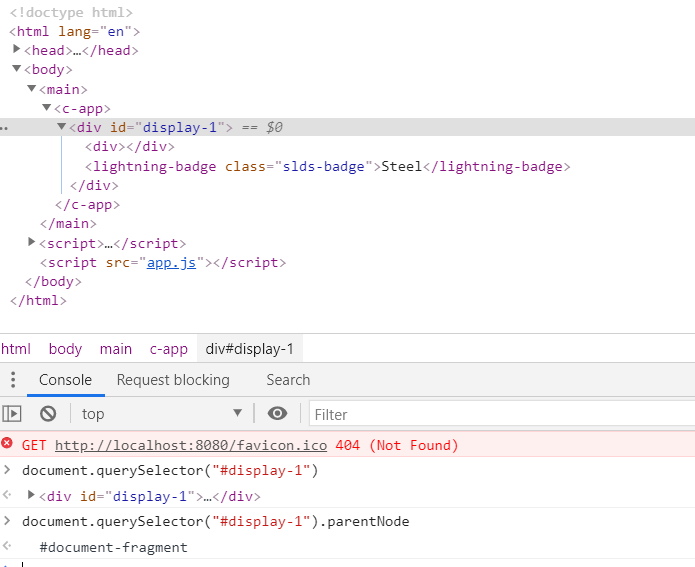The width and height of the screenshot is (695, 567).
Task: Open the console drawer three-dot menu
Action: [x=13, y=380]
